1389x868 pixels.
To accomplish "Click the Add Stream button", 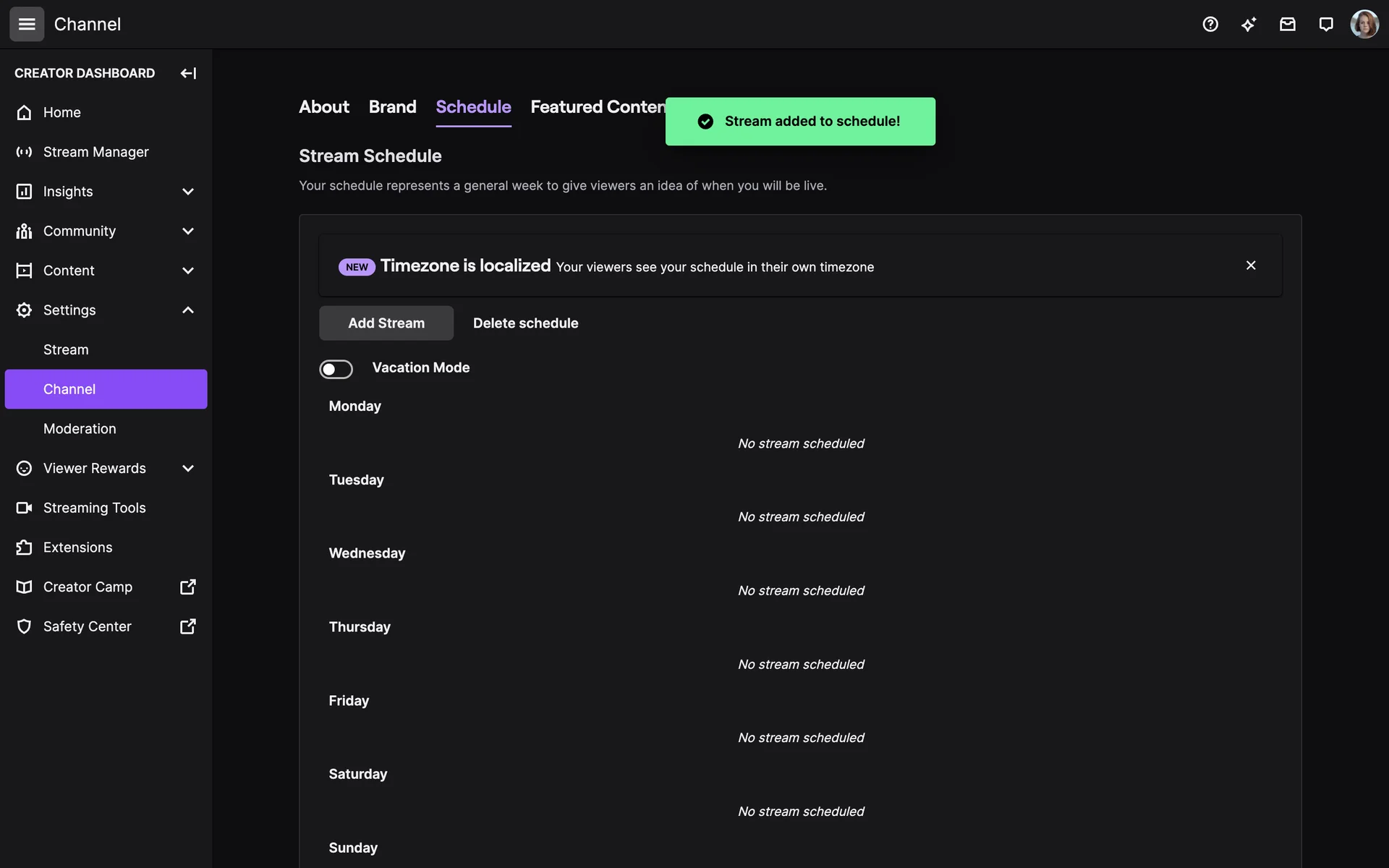I will (386, 323).
